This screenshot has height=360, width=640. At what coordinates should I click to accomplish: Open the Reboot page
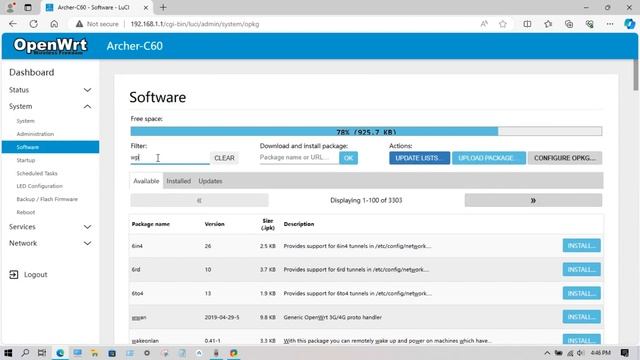click(x=26, y=212)
